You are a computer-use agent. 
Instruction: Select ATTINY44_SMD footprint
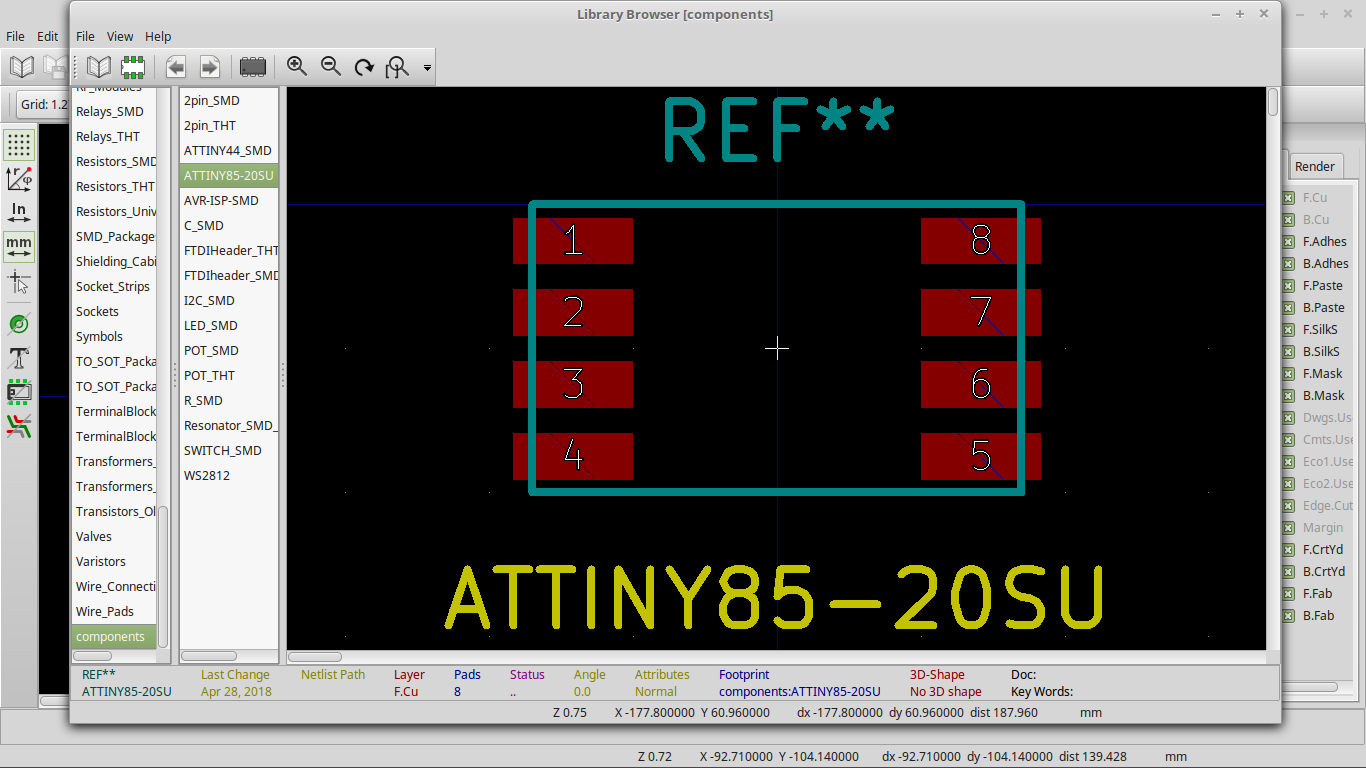pyautogui.click(x=229, y=151)
